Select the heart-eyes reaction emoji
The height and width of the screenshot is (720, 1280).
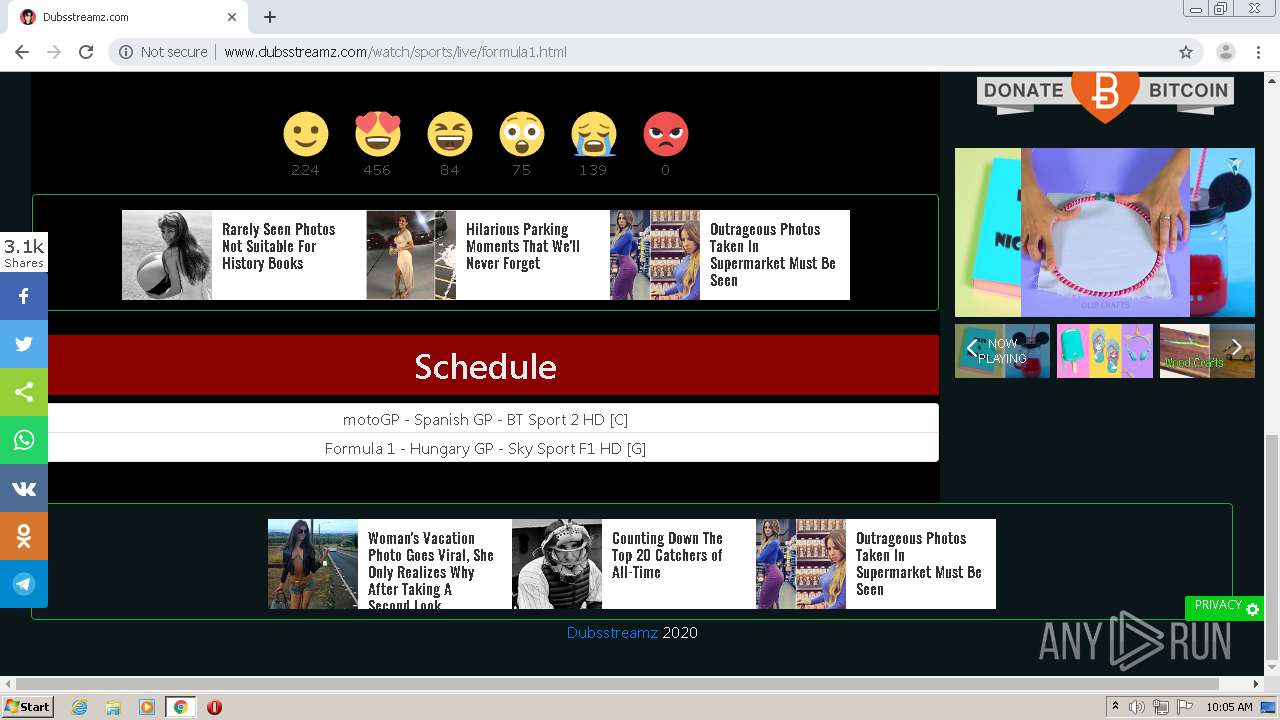pyautogui.click(x=377, y=134)
